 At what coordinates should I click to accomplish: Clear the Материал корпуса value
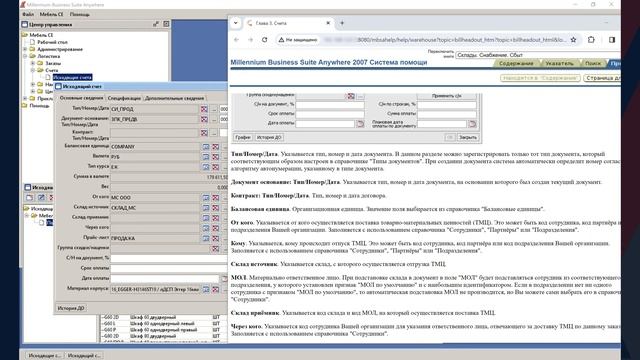point(215,289)
